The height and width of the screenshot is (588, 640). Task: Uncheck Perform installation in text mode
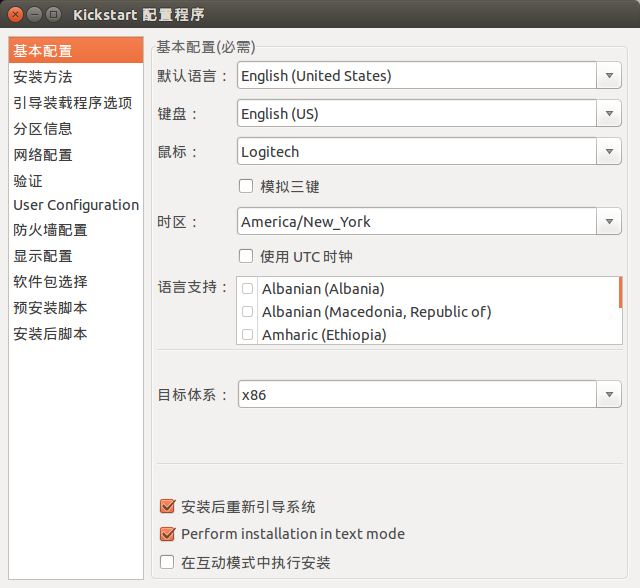coord(167,534)
